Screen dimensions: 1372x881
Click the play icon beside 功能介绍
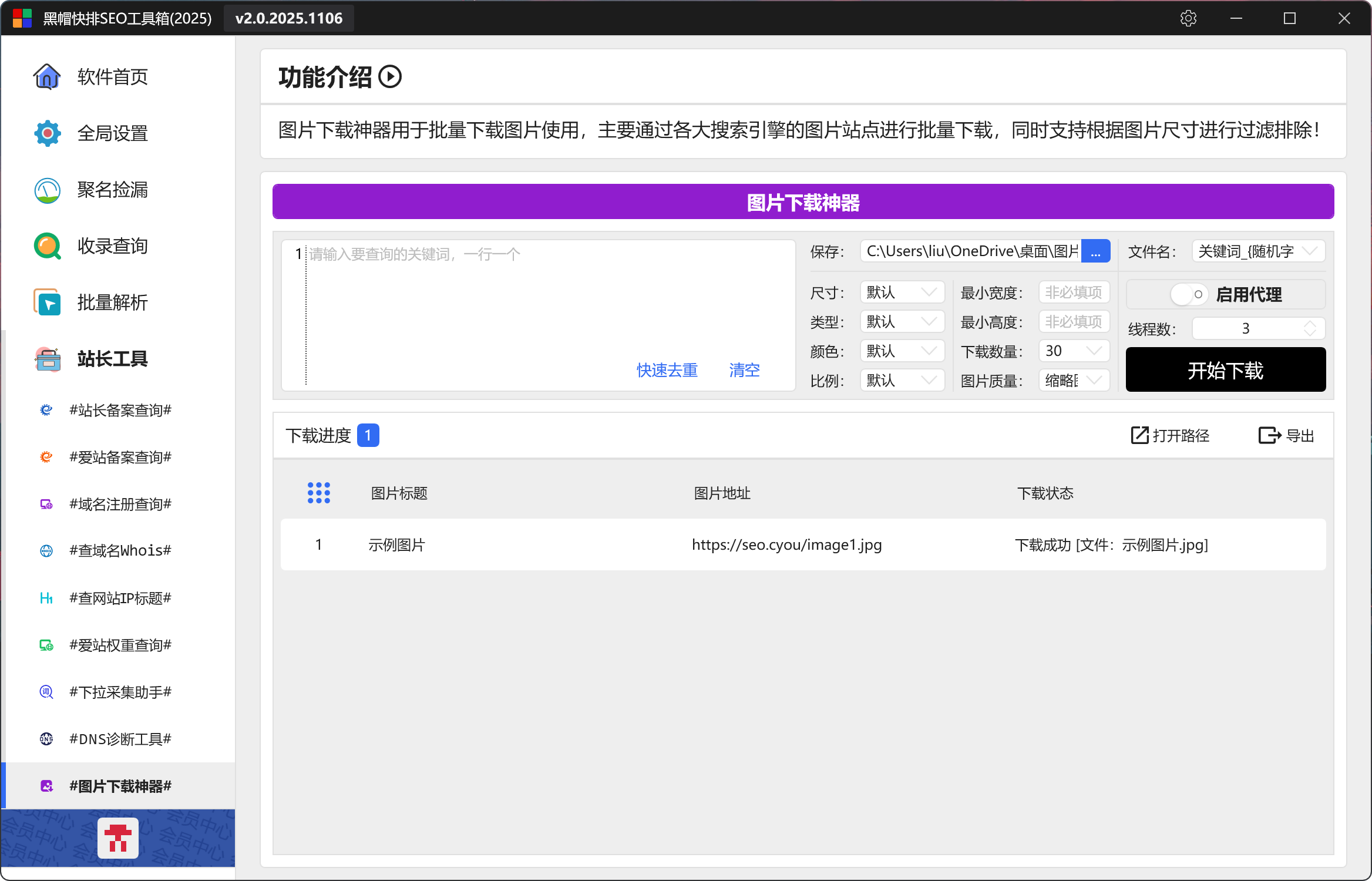(x=390, y=77)
